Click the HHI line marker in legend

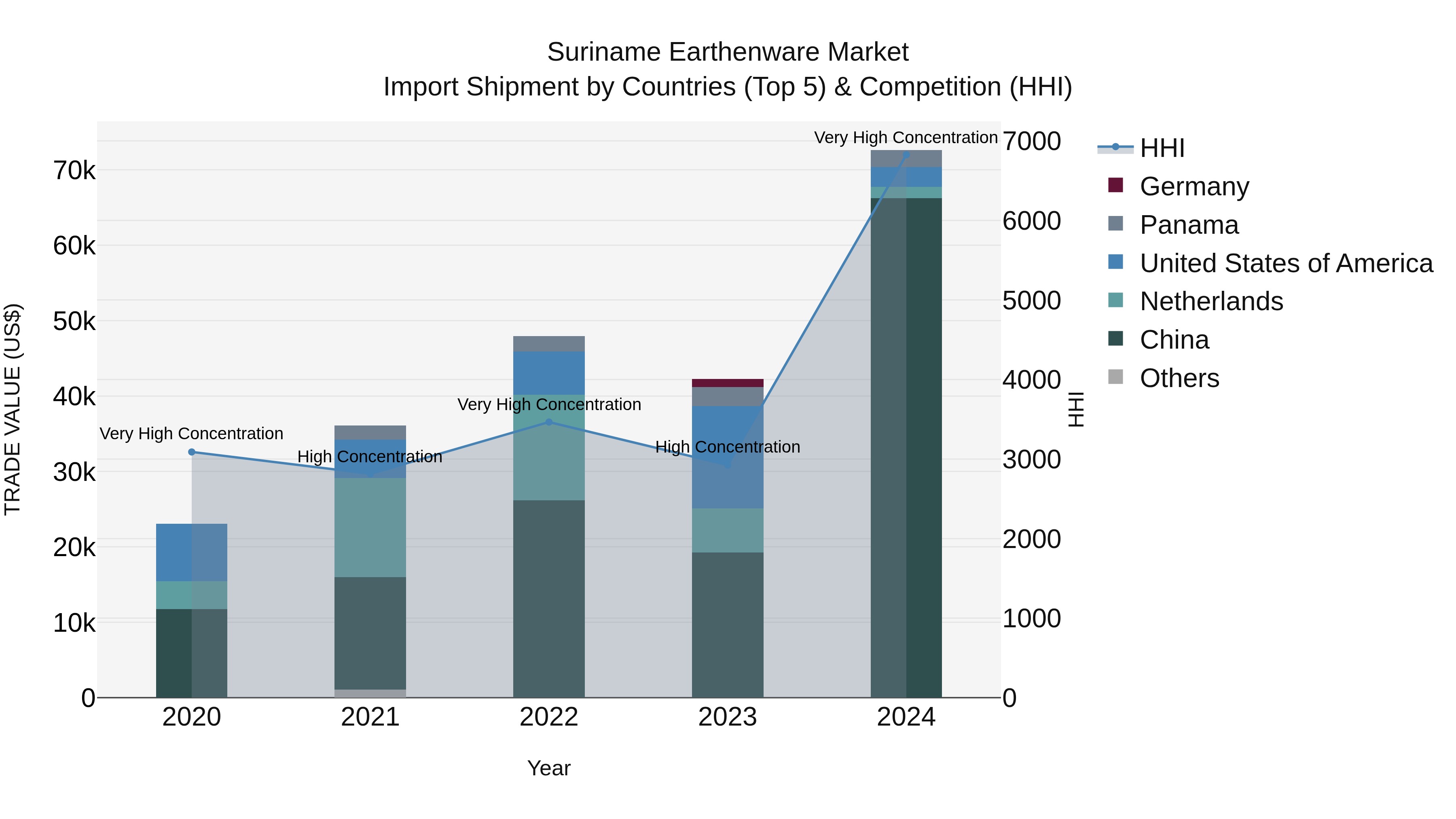(x=1116, y=147)
